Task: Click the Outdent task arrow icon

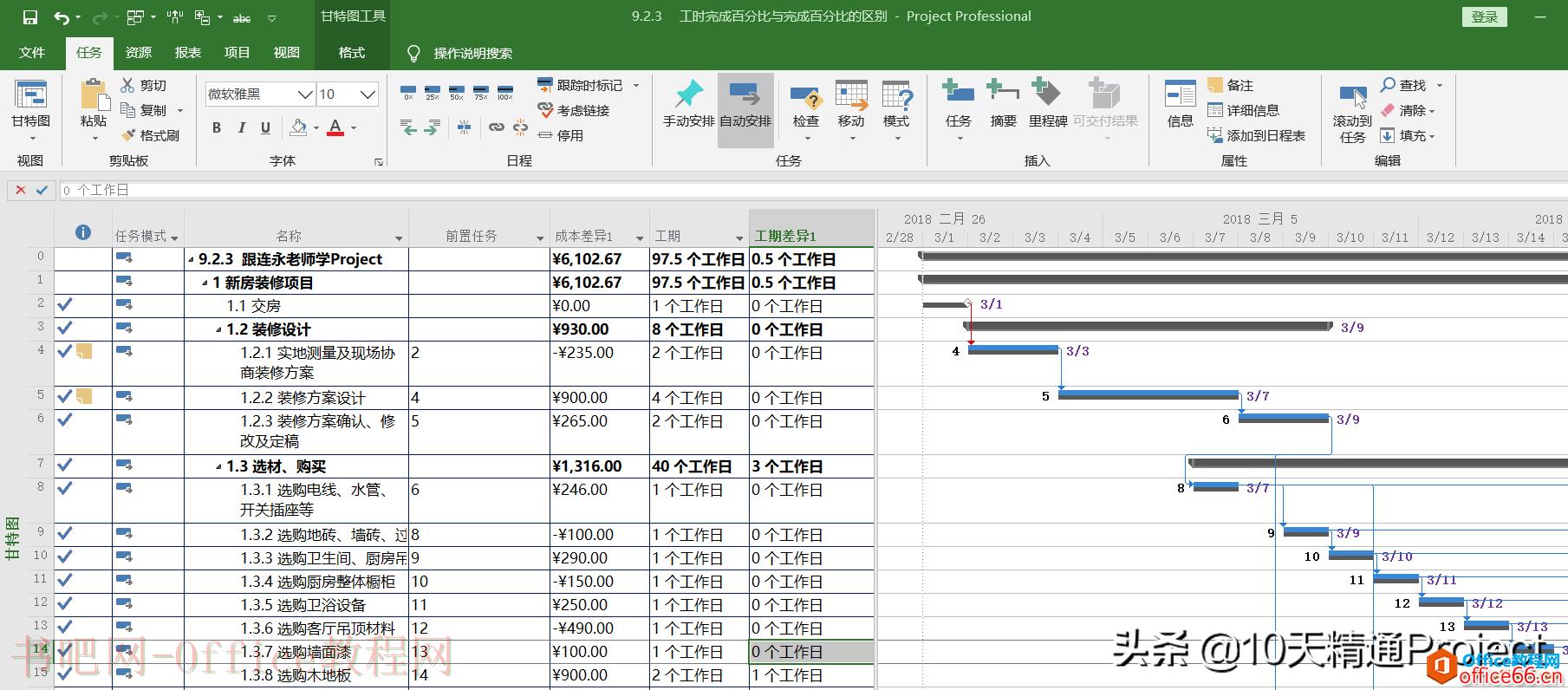Action: pyautogui.click(x=408, y=127)
